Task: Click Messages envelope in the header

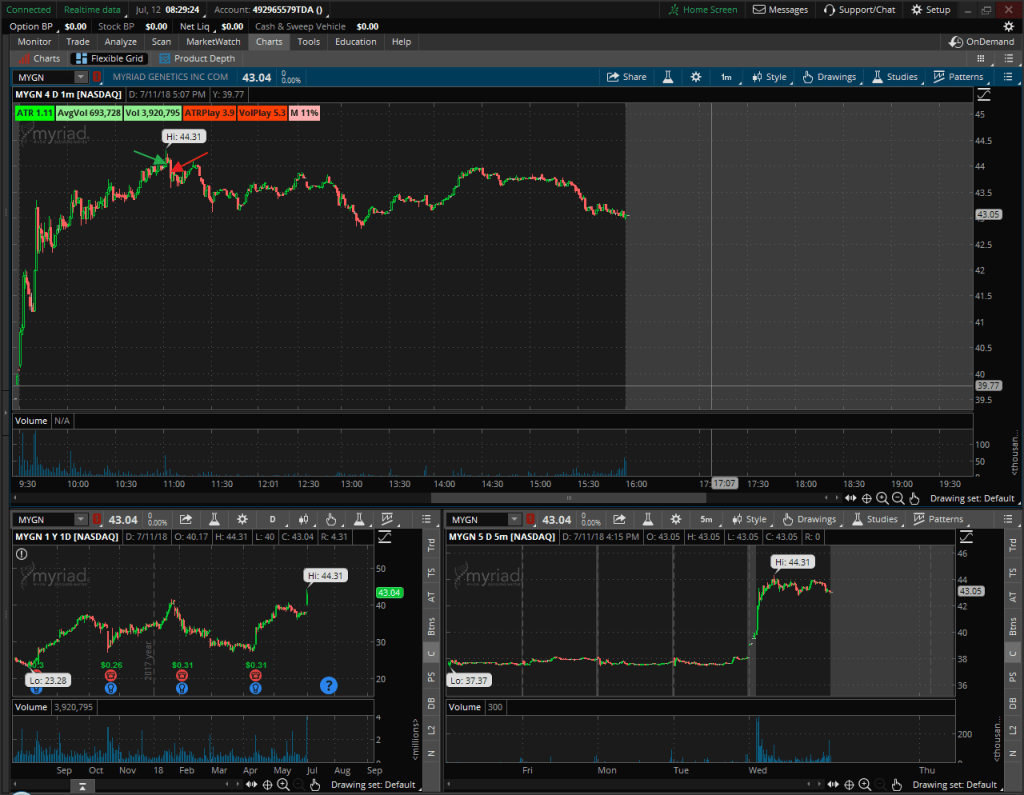Action: point(780,10)
